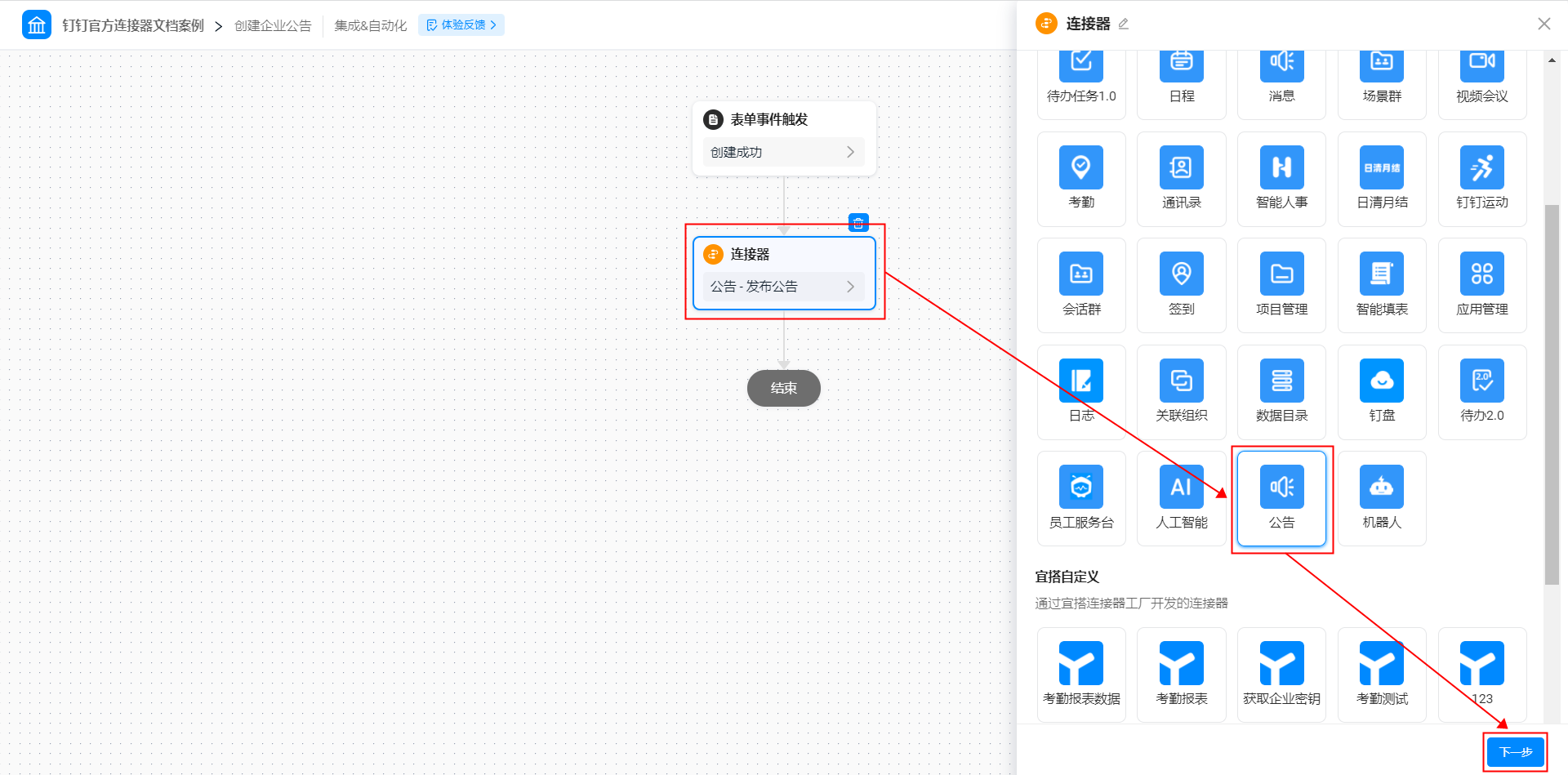Select the custom 考勤测试 connector
Viewport: 1568px width, 775px height.
point(1382,675)
